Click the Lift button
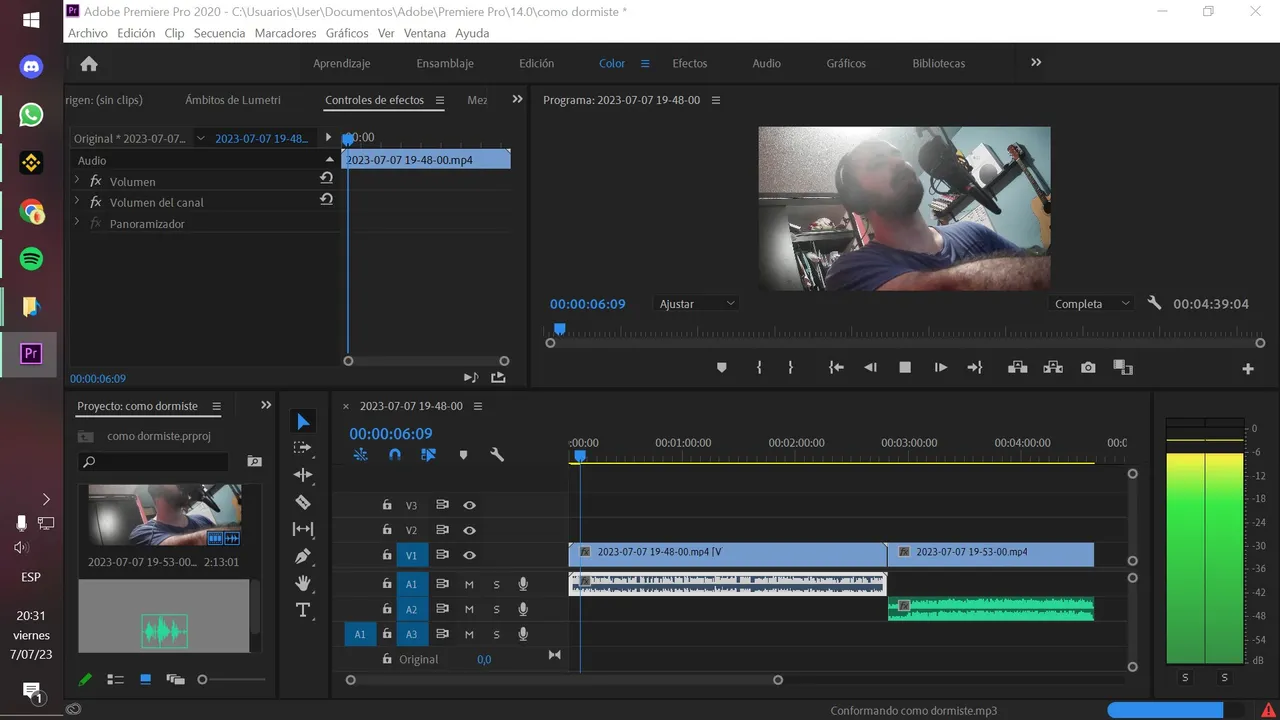 (x=1017, y=368)
